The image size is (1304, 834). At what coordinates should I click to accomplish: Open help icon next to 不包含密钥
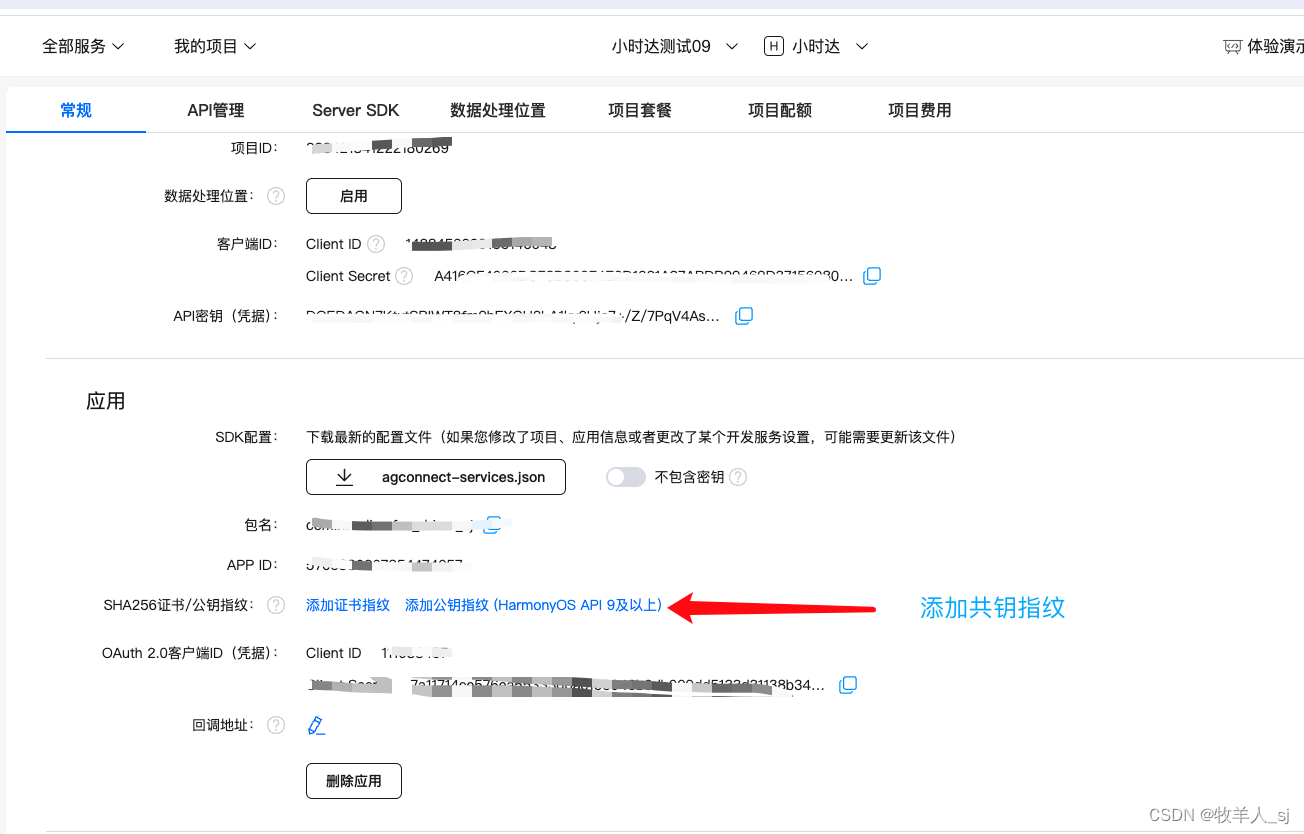point(738,477)
